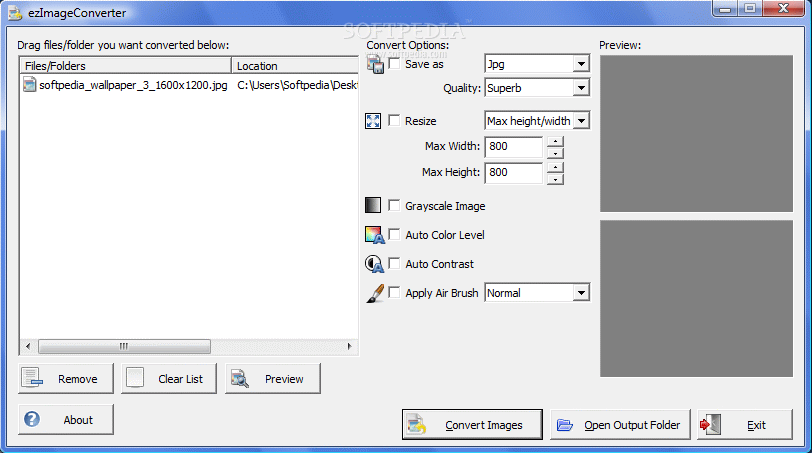This screenshot has width=812, height=453.
Task: Open the About dialog button
Action: coord(66,419)
